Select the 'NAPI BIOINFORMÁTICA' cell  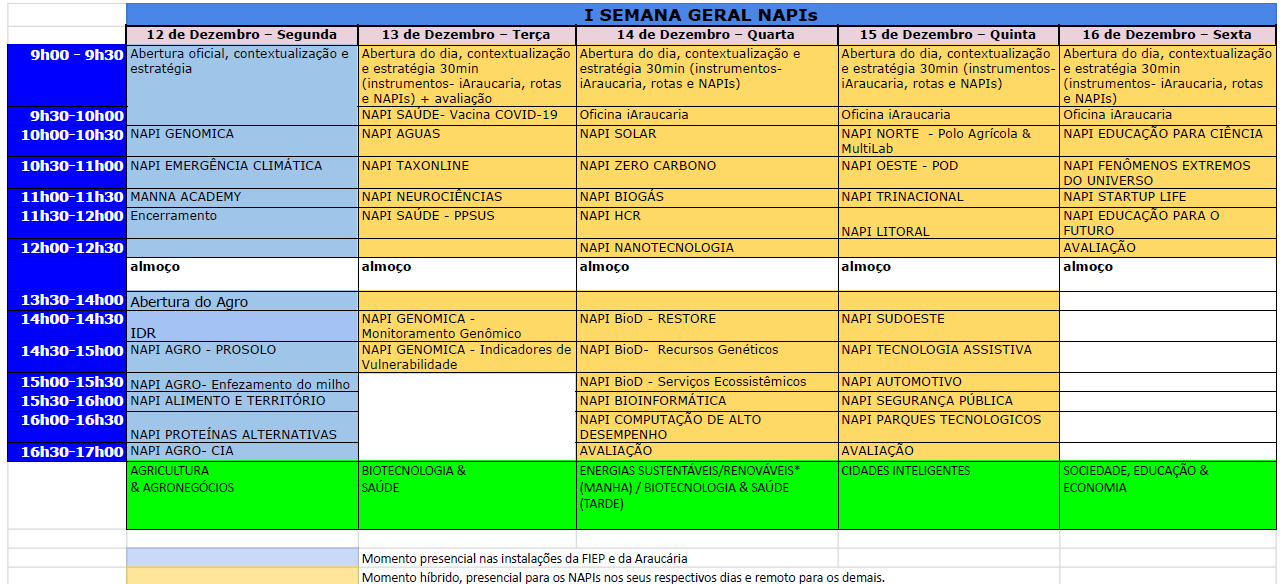(707, 401)
